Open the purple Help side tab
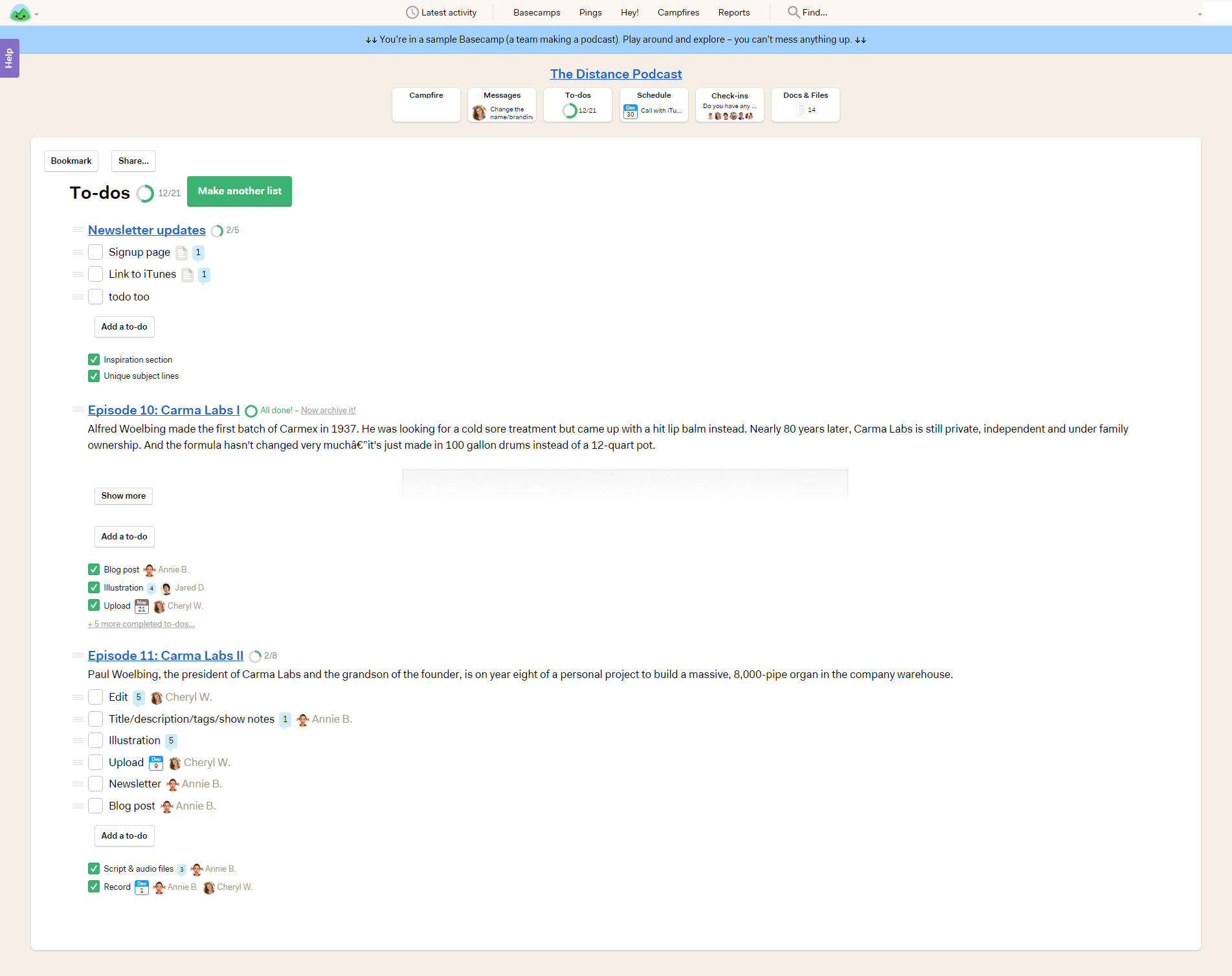 (9, 58)
